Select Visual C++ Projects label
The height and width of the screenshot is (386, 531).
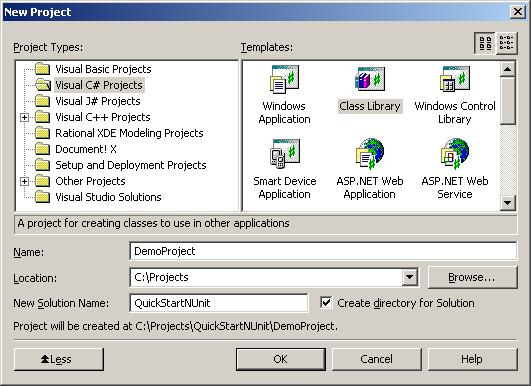pyautogui.click(x=103, y=117)
